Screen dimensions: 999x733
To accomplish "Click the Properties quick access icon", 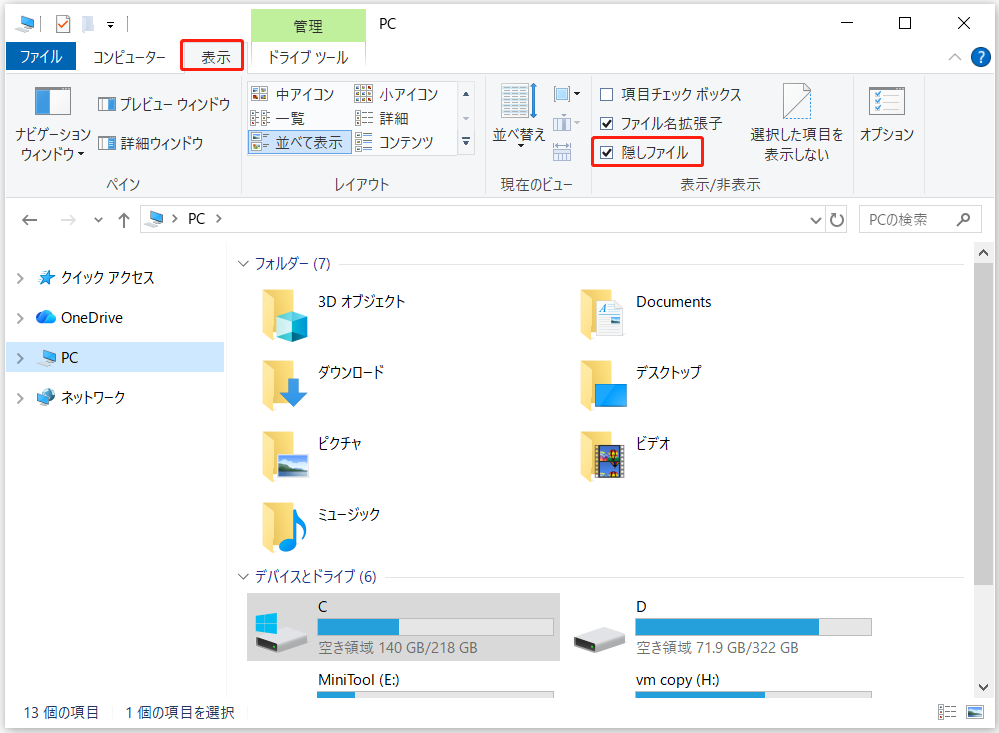I will tap(63, 24).
